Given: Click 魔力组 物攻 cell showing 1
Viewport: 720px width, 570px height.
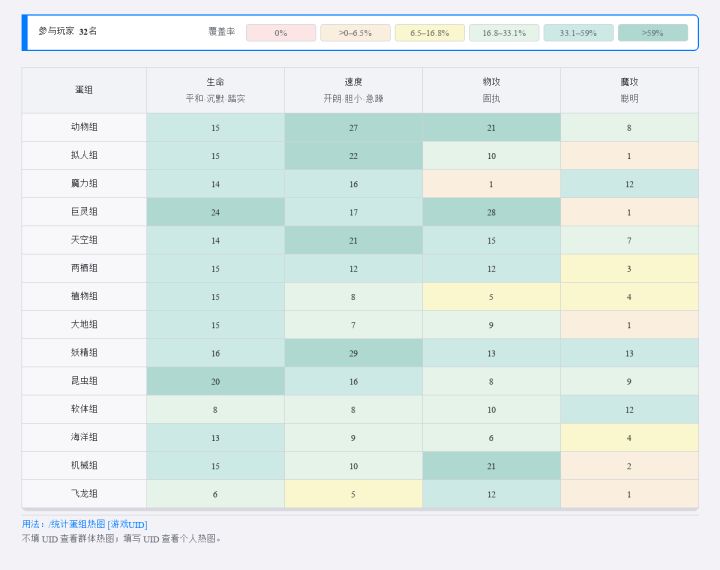Looking at the screenshot, I should (x=491, y=184).
